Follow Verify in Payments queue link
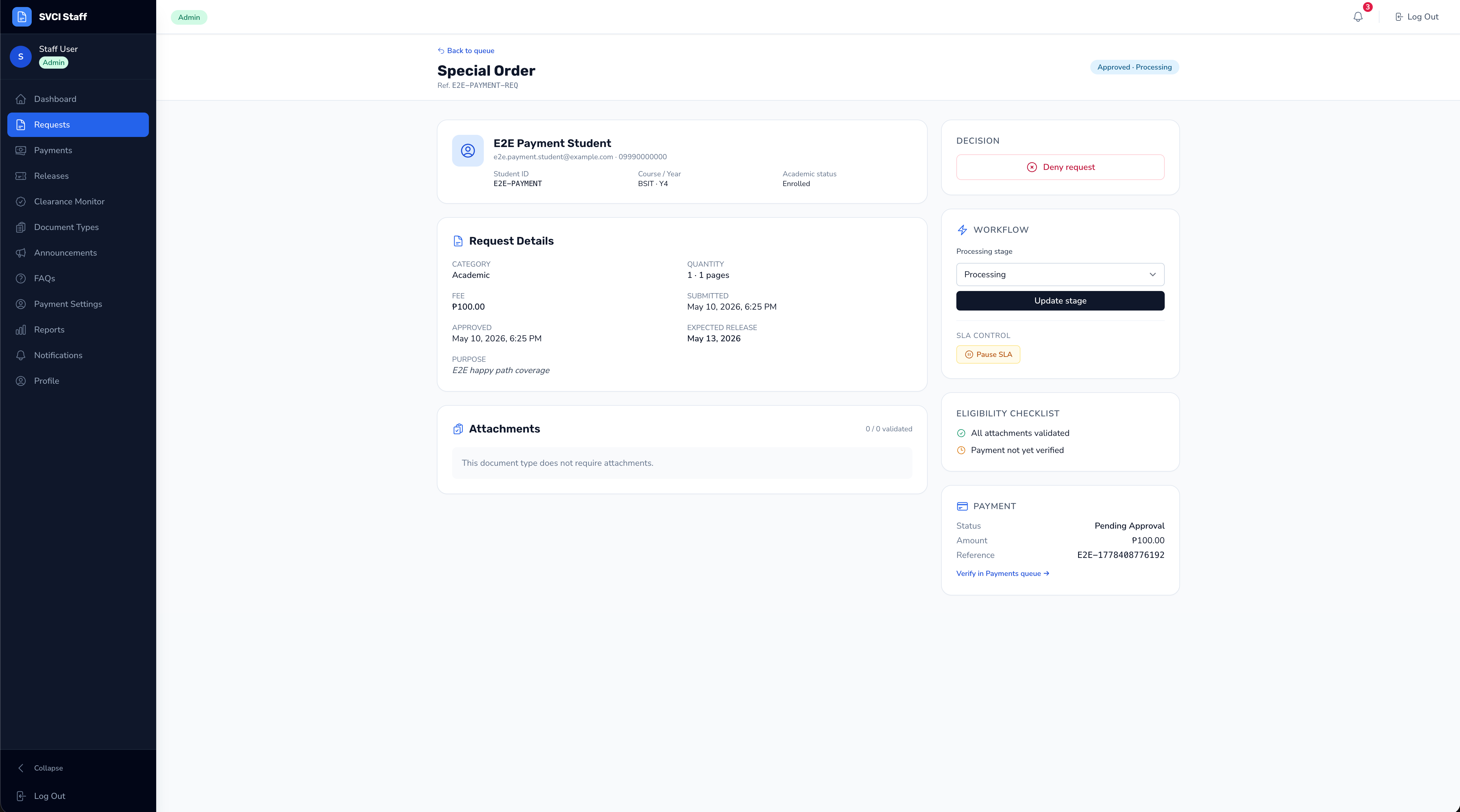This screenshot has width=1460, height=812. click(1003, 574)
